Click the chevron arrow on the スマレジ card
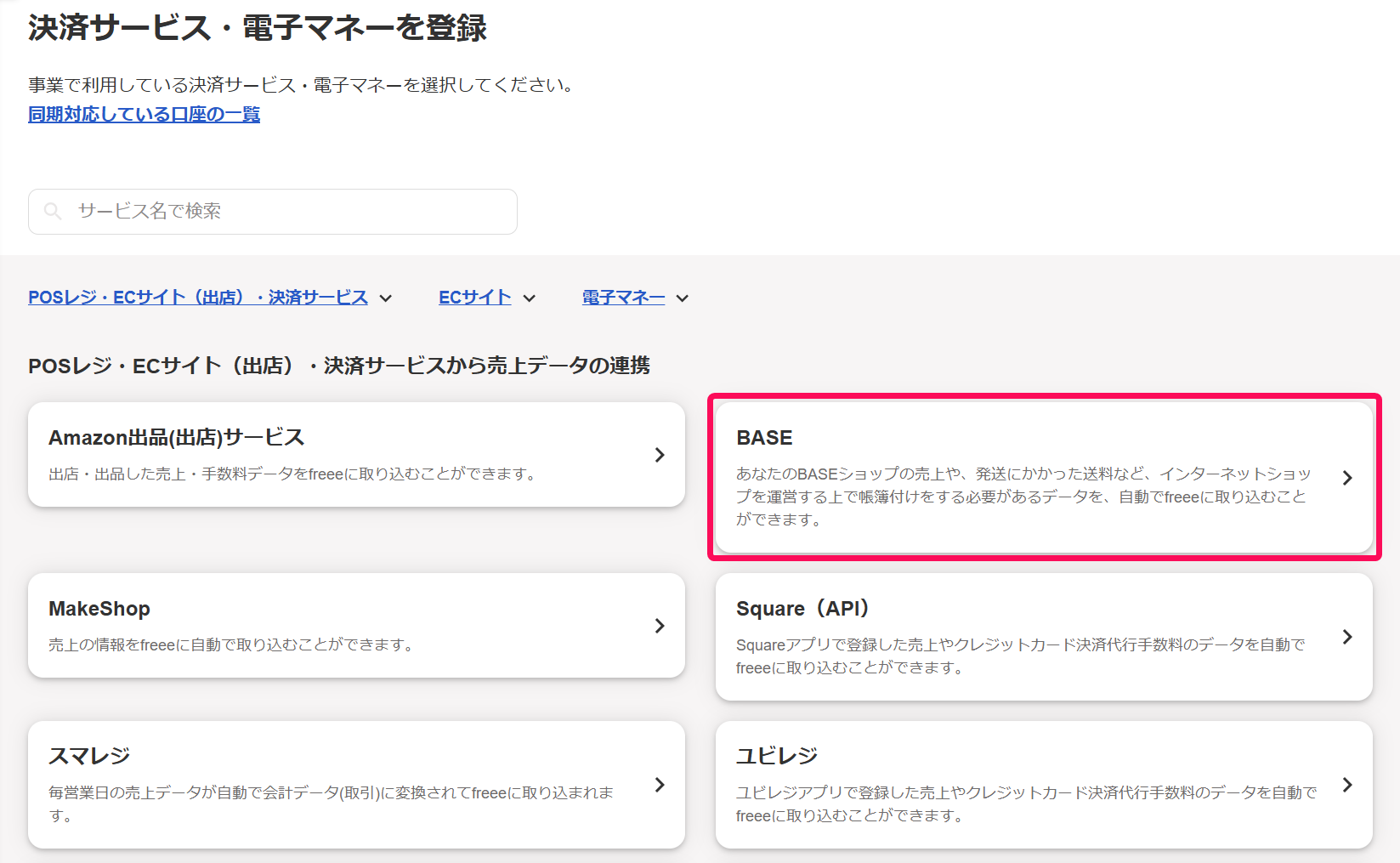Viewport: 1400px width, 863px height. [x=660, y=785]
